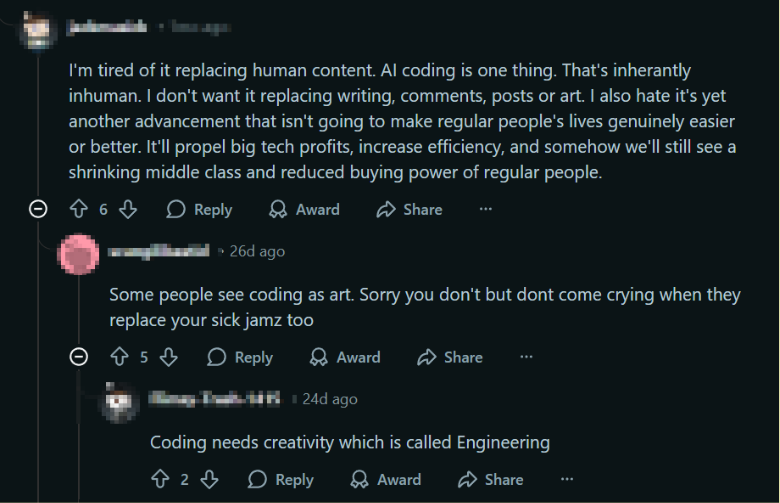This screenshot has width=780, height=503.
Task: Share the comment with 6 points
Action: click(409, 209)
